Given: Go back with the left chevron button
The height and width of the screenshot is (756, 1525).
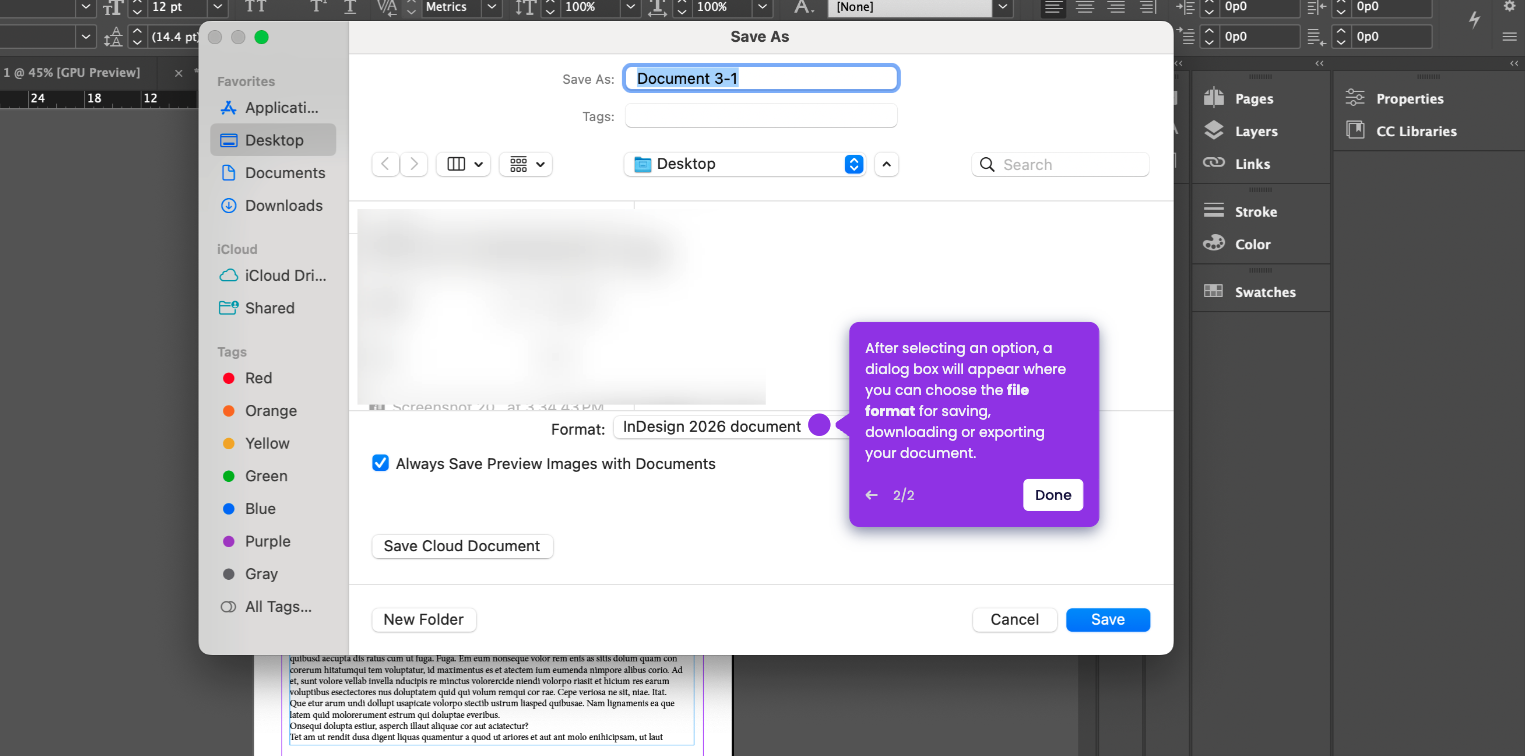Looking at the screenshot, I should [x=385, y=164].
